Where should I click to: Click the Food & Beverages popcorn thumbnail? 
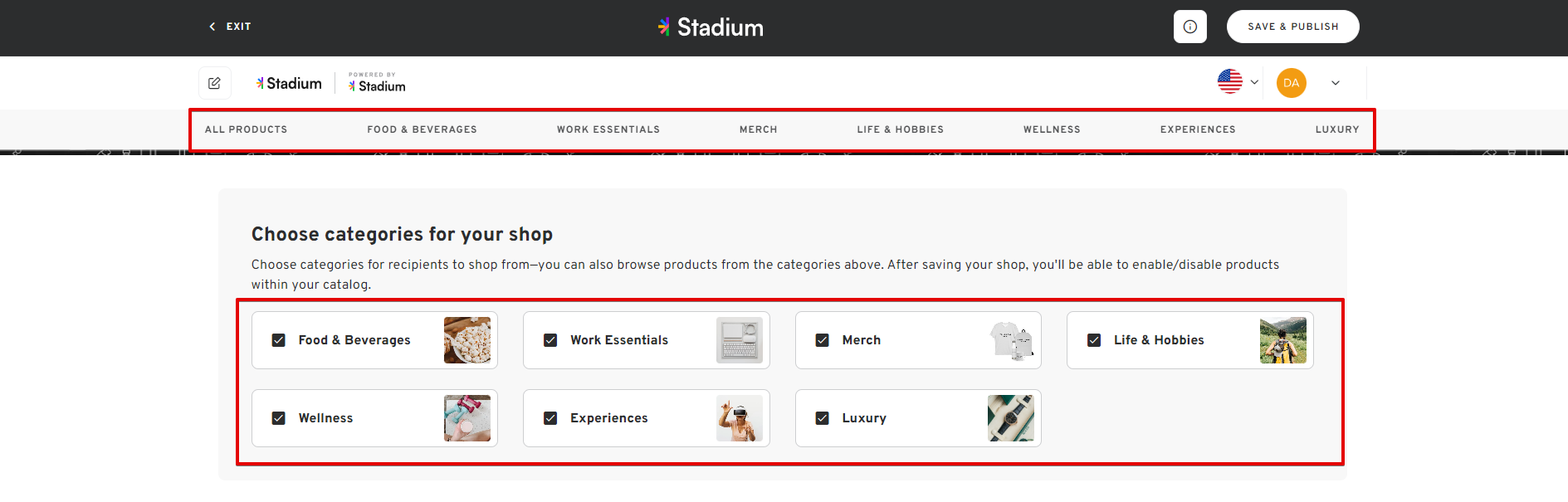(467, 340)
